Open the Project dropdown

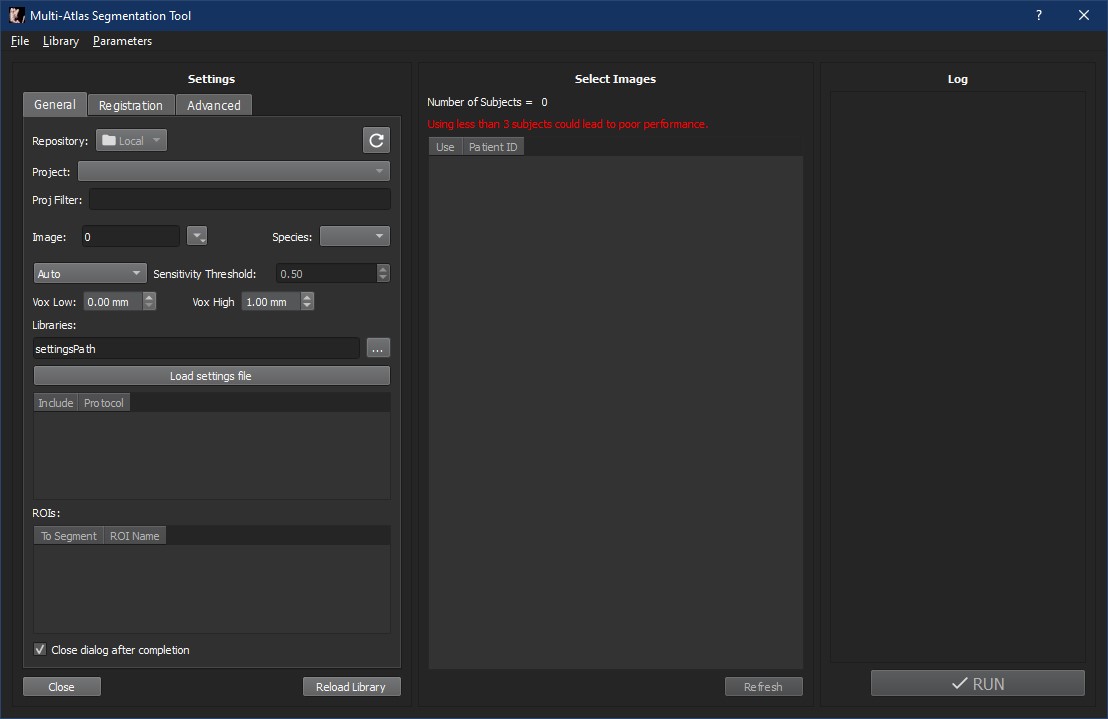pyautogui.click(x=233, y=172)
